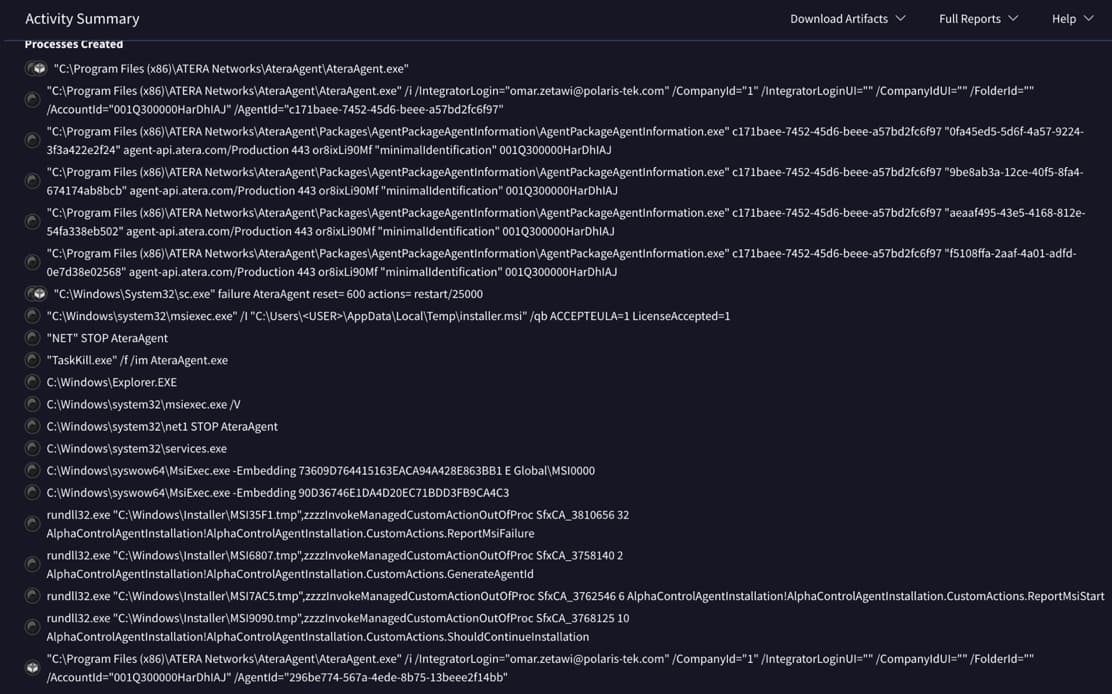Viewport: 1112px width, 694px height.
Task: Click the icon beside the MsiExec Global\MSI0000 entry
Action: coord(33,470)
